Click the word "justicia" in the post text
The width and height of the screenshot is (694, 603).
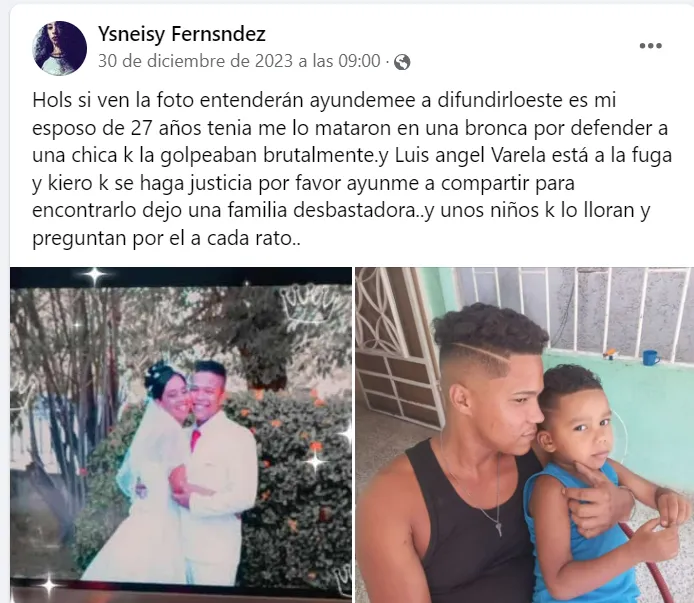click(221, 183)
